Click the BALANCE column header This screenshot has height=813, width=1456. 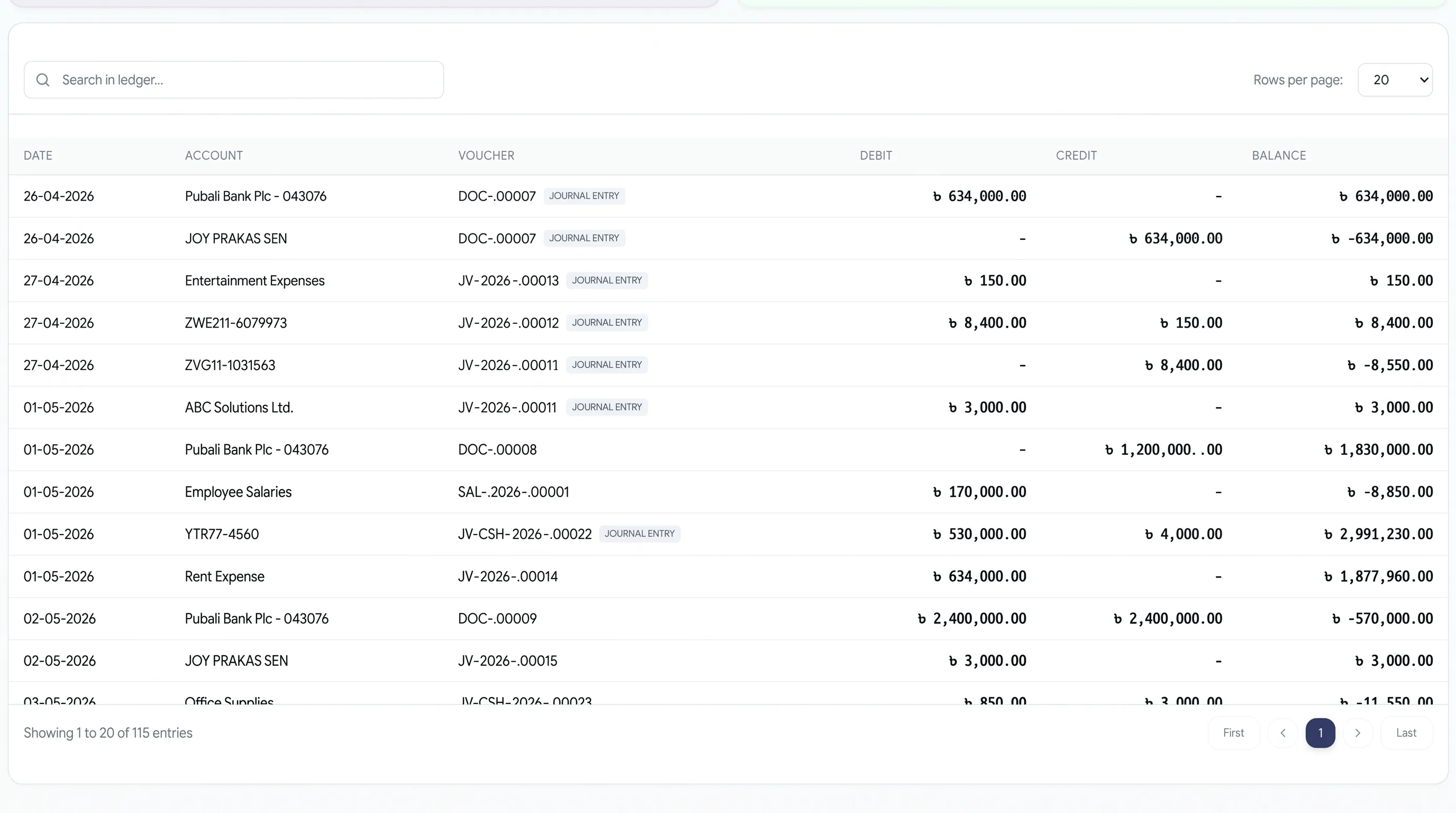[x=1279, y=156]
